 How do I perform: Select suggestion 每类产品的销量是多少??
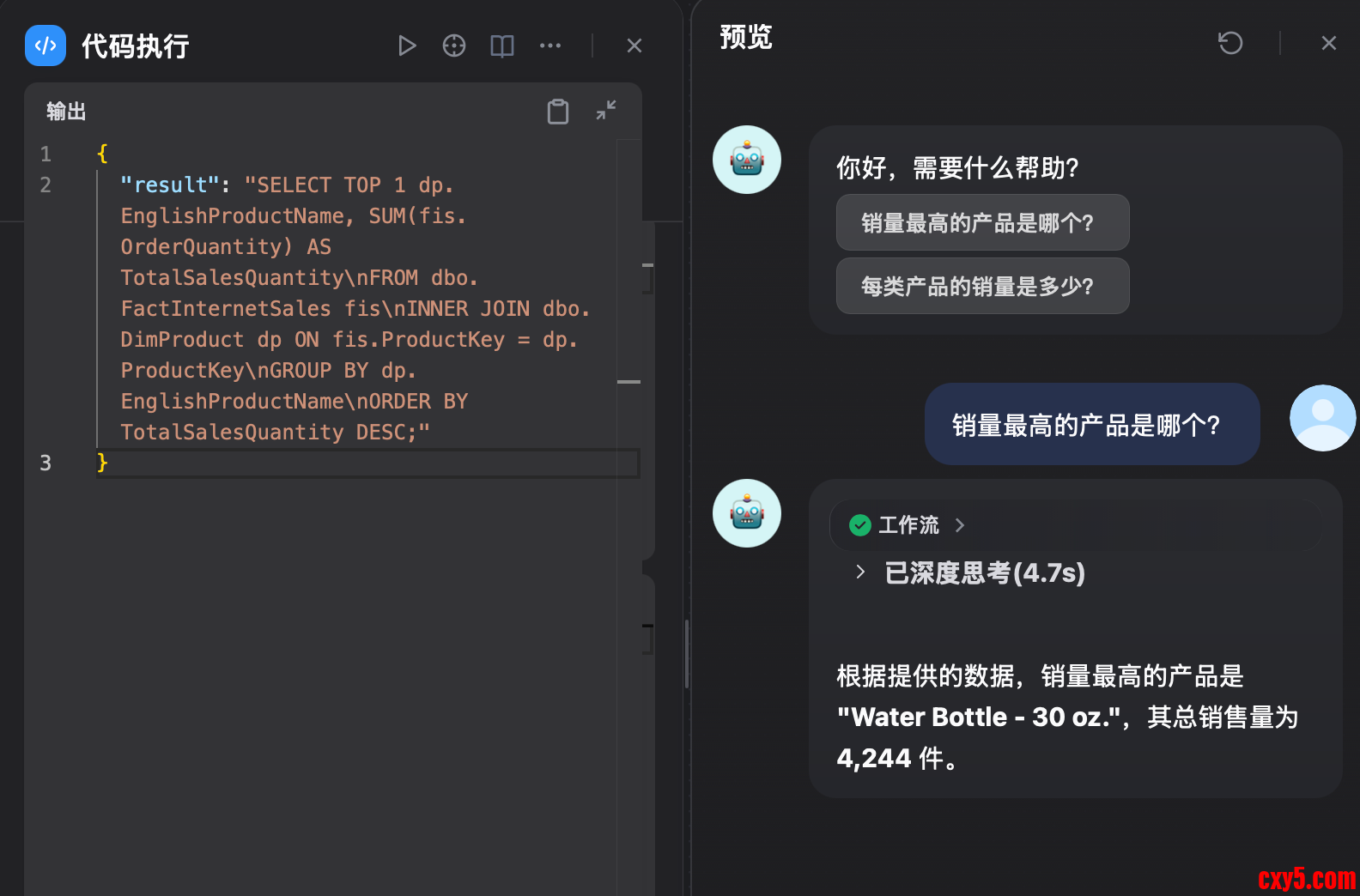(x=982, y=287)
